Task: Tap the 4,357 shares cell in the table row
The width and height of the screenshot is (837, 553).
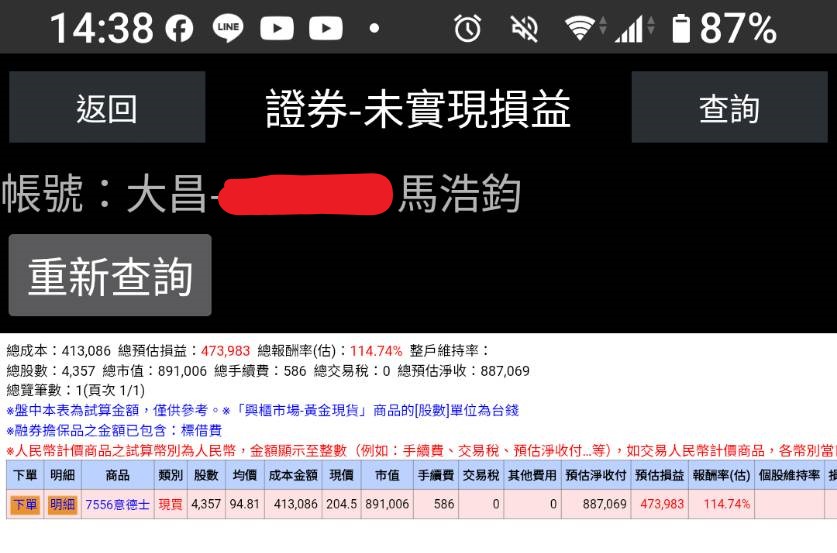Action: [206, 504]
